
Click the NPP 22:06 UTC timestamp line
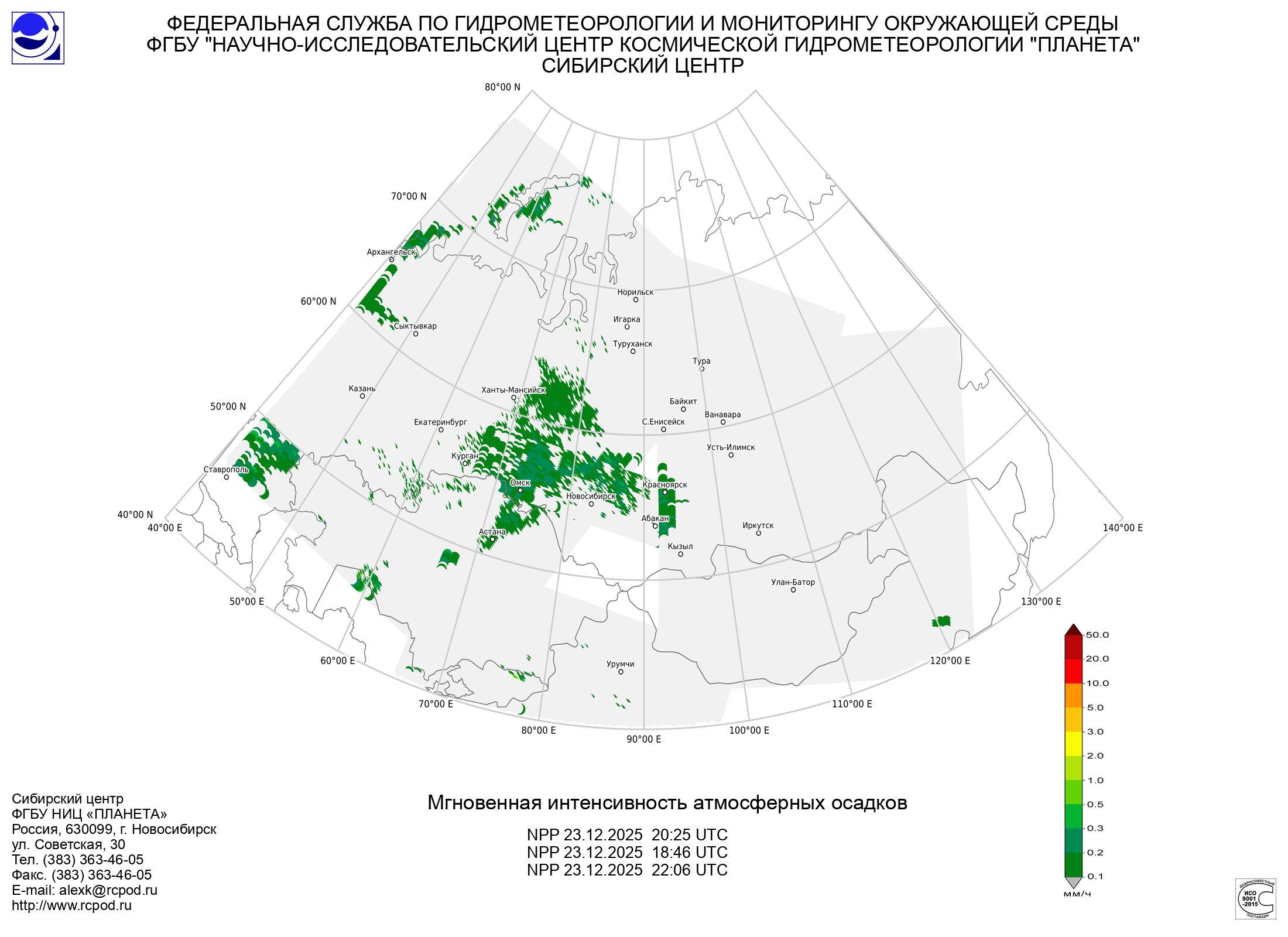click(x=627, y=870)
